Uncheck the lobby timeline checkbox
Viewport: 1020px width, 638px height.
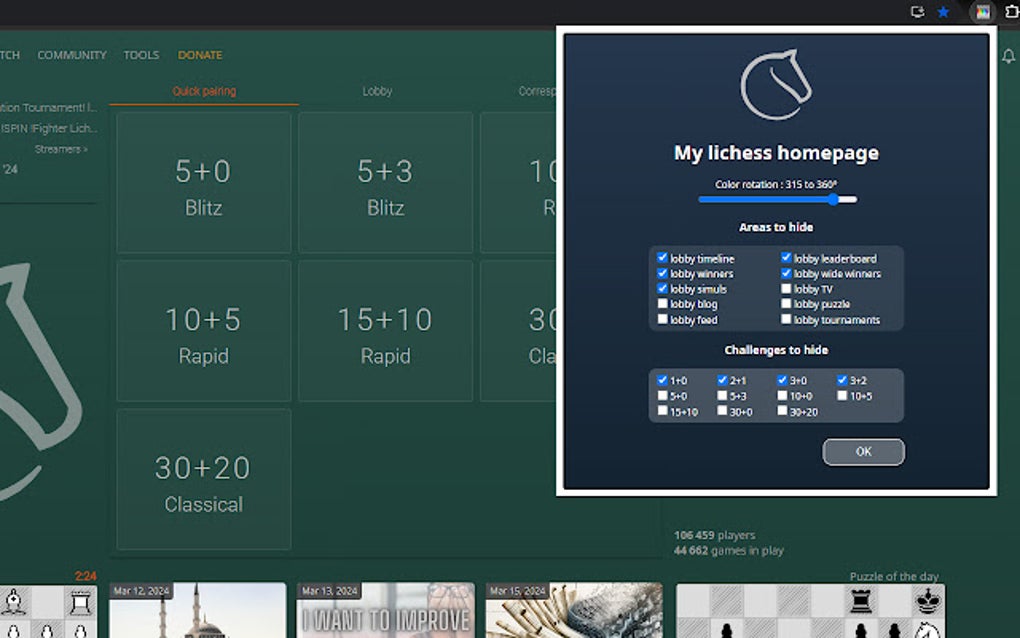point(662,258)
